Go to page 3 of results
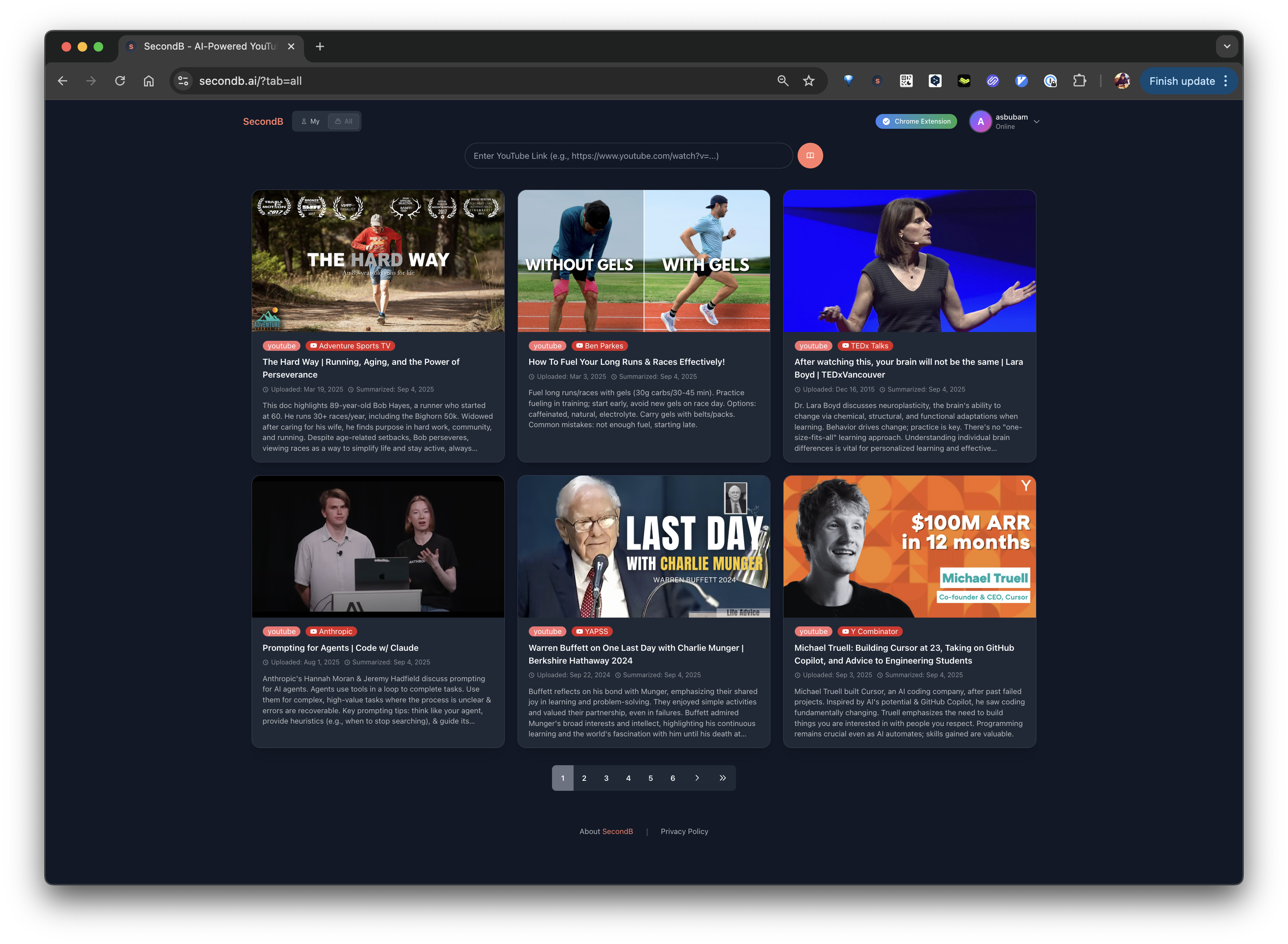The width and height of the screenshot is (1288, 944). (x=606, y=778)
